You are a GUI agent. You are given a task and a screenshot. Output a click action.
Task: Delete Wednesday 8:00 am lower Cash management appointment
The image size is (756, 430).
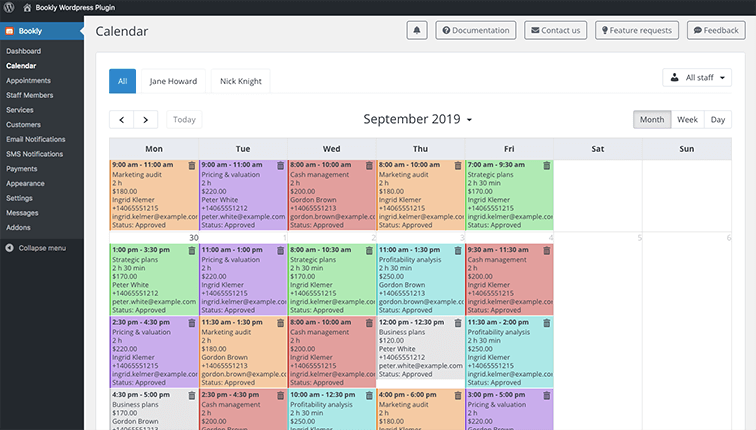369,323
